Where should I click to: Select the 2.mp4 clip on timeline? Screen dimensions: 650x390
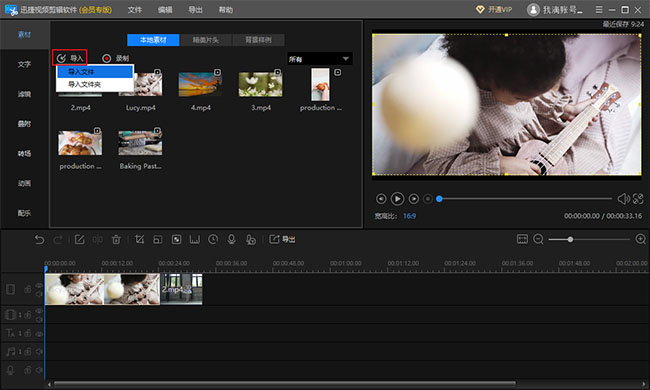[x=182, y=289]
